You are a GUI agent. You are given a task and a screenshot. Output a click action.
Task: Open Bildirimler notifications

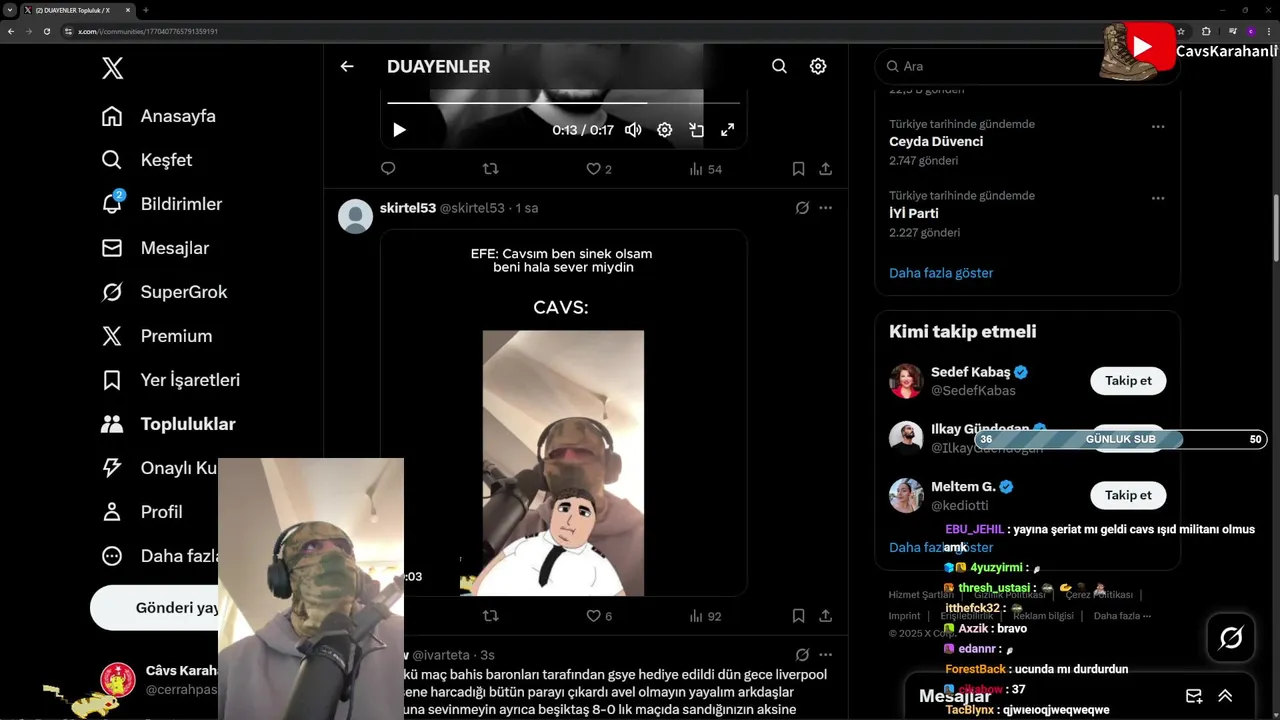162,204
